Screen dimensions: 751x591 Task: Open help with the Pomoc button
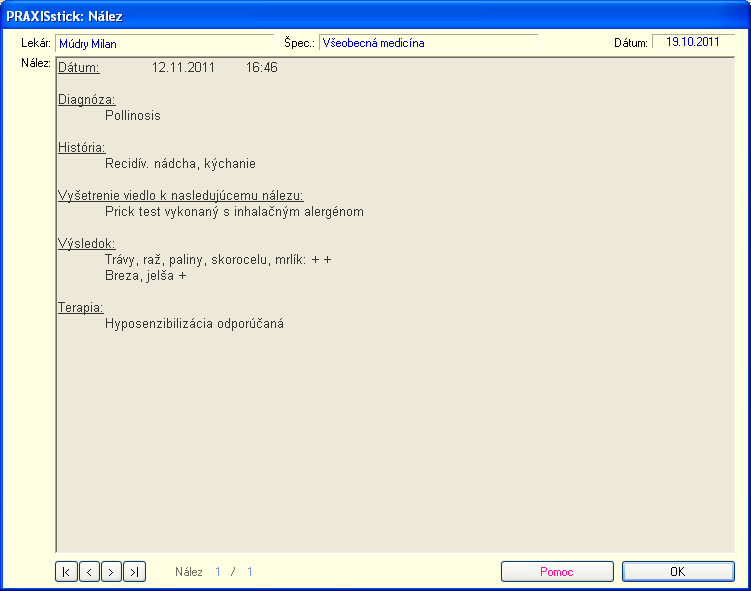coord(557,571)
